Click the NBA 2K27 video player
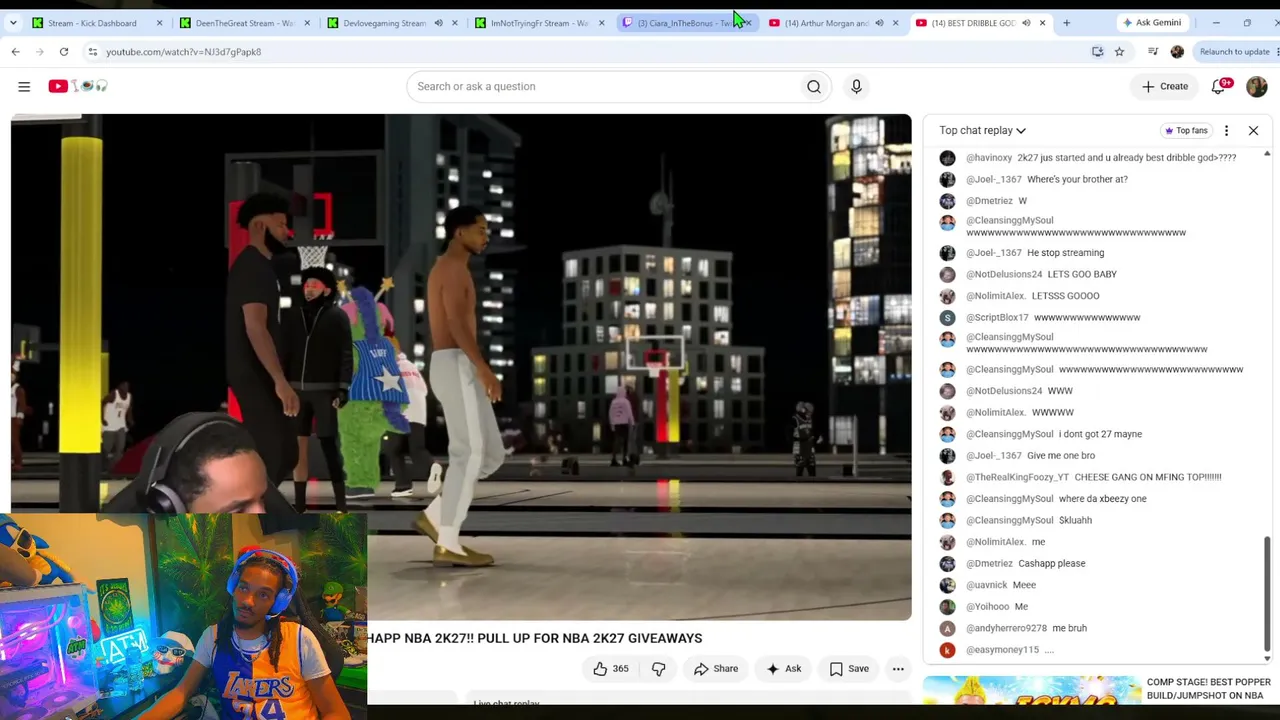This screenshot has width=1280, height=720. 461,367
